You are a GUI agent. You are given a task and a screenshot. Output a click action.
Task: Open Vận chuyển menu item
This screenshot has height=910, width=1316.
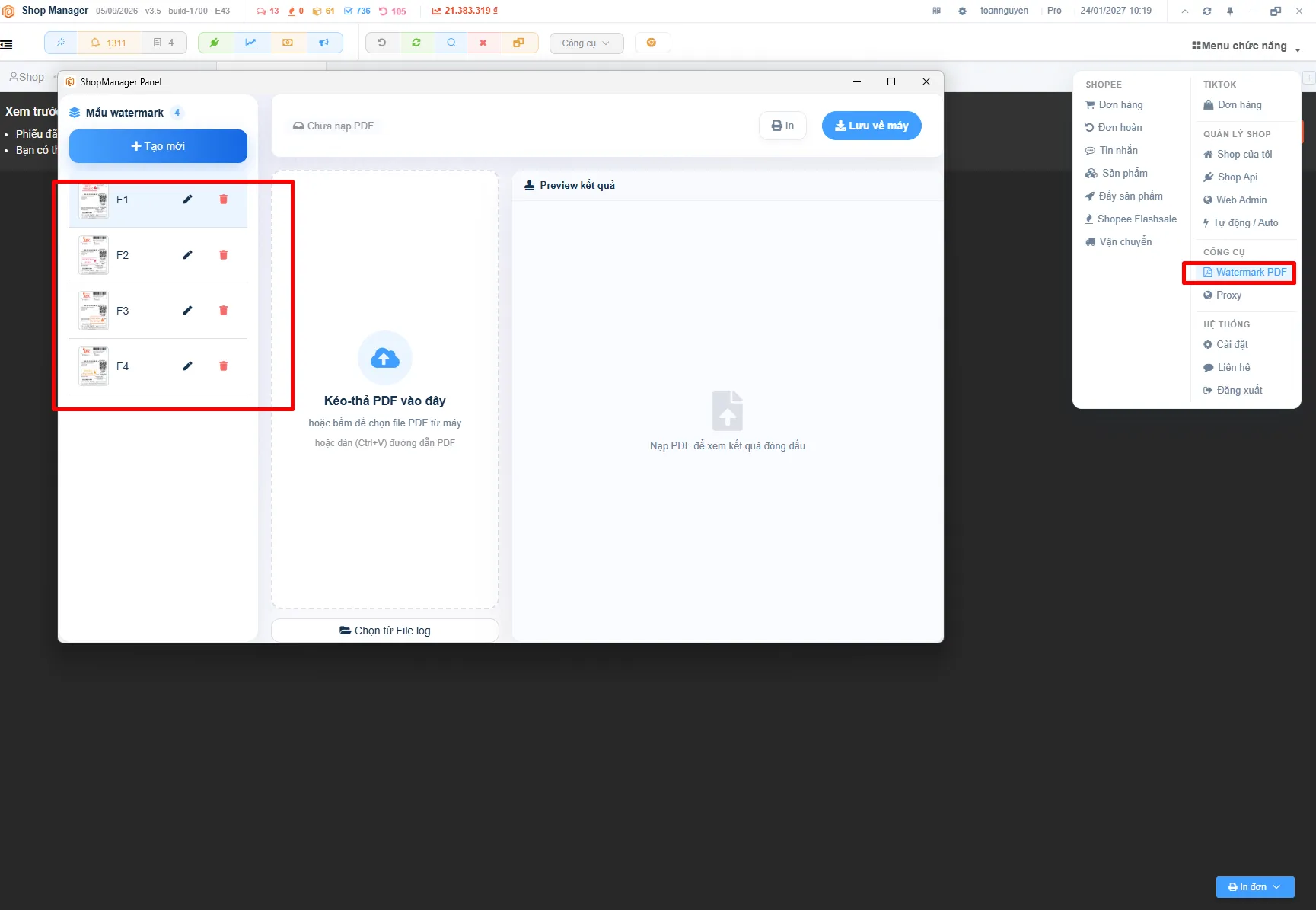click(x=1119, y=242)
